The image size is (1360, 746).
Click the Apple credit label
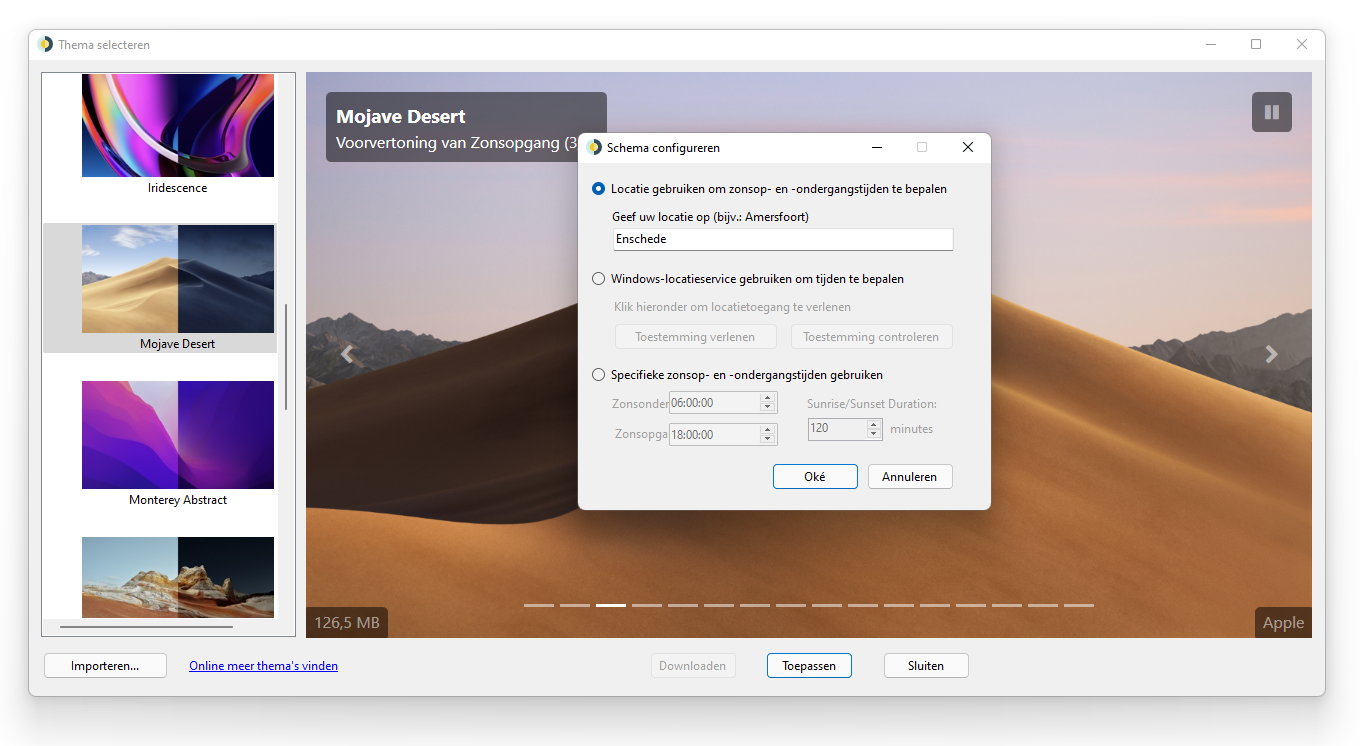(x=1283, y=622)
